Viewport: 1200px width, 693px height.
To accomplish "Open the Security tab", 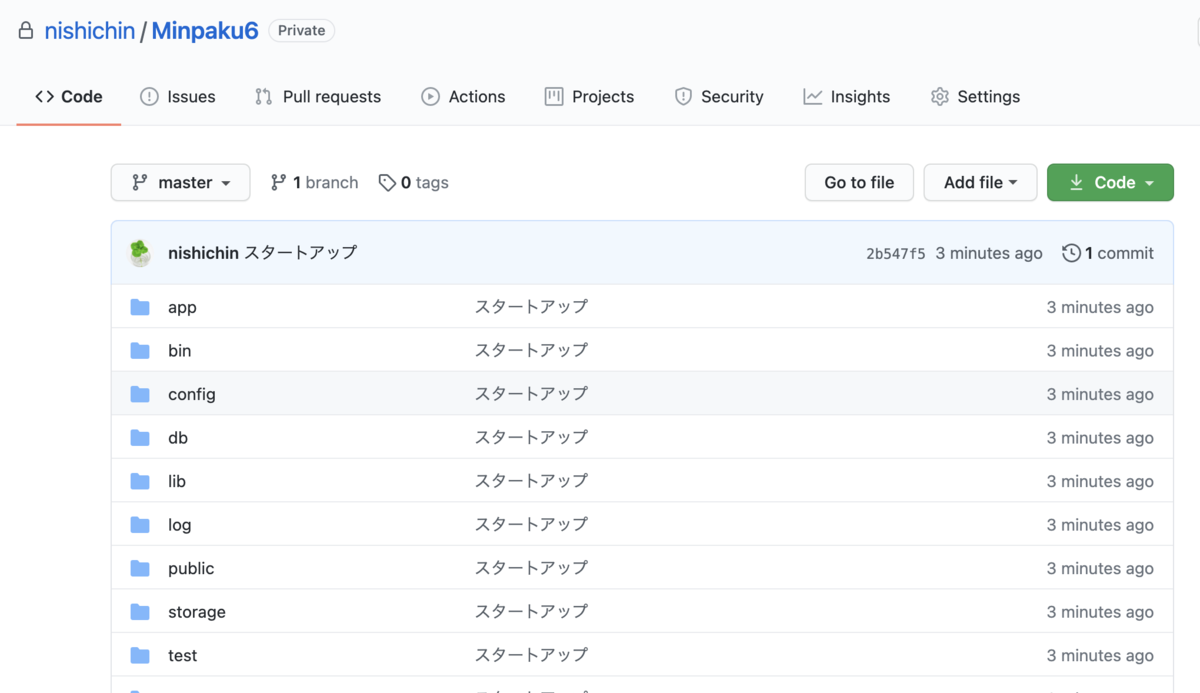I will tap(719, 97).
